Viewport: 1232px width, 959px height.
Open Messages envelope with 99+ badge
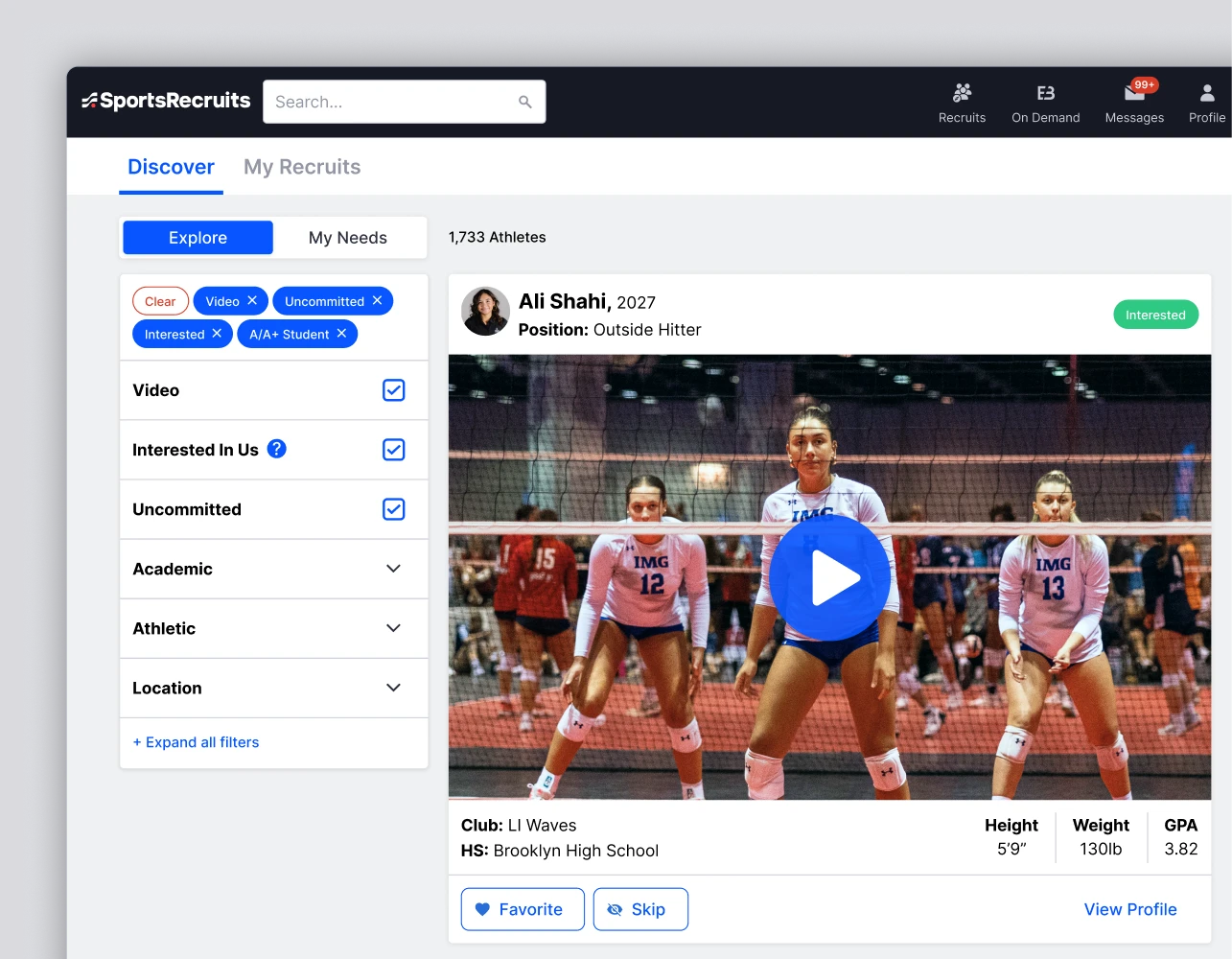[x=1135, y=92]
